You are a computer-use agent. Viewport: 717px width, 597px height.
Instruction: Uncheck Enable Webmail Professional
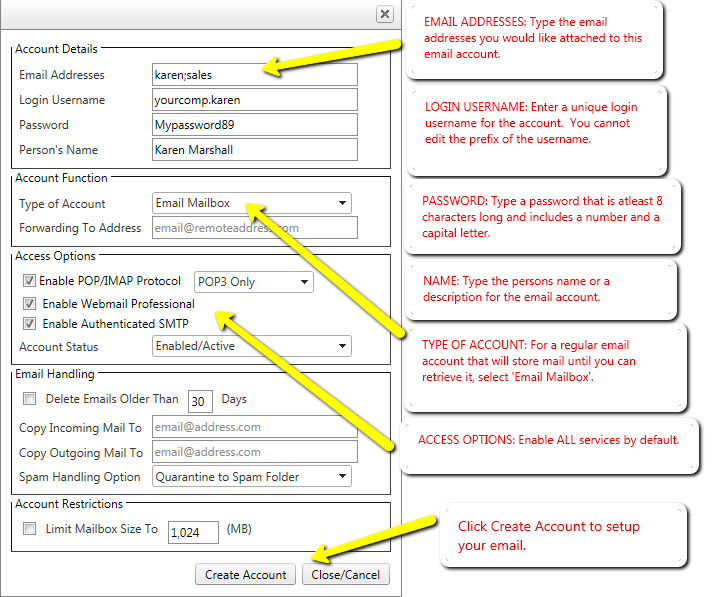tap(30, 303)
